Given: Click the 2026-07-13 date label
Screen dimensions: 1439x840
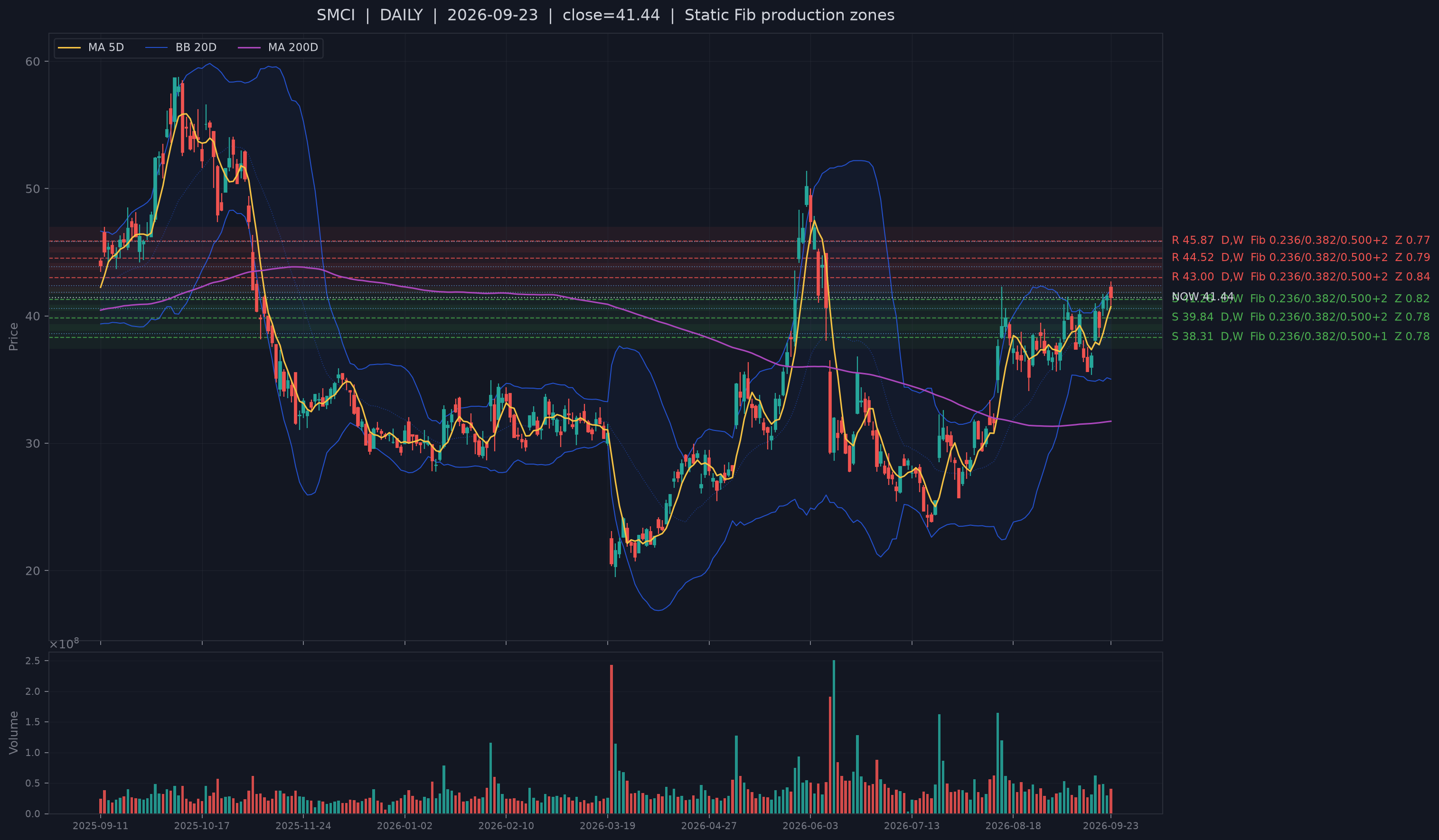Looking at the screenshot, I should point(912,826).
